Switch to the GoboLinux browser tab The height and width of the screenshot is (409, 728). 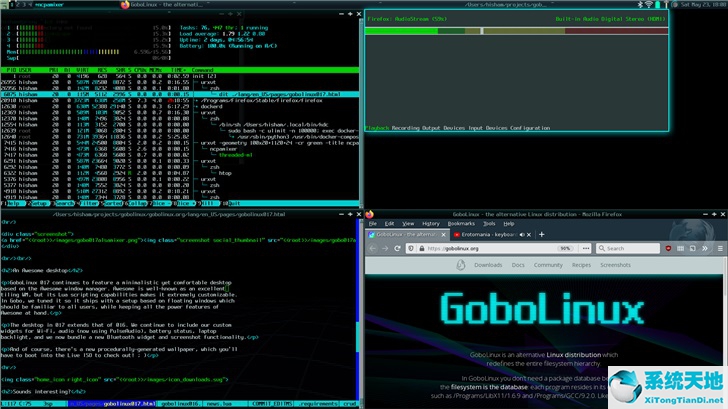tap(406, 234)
